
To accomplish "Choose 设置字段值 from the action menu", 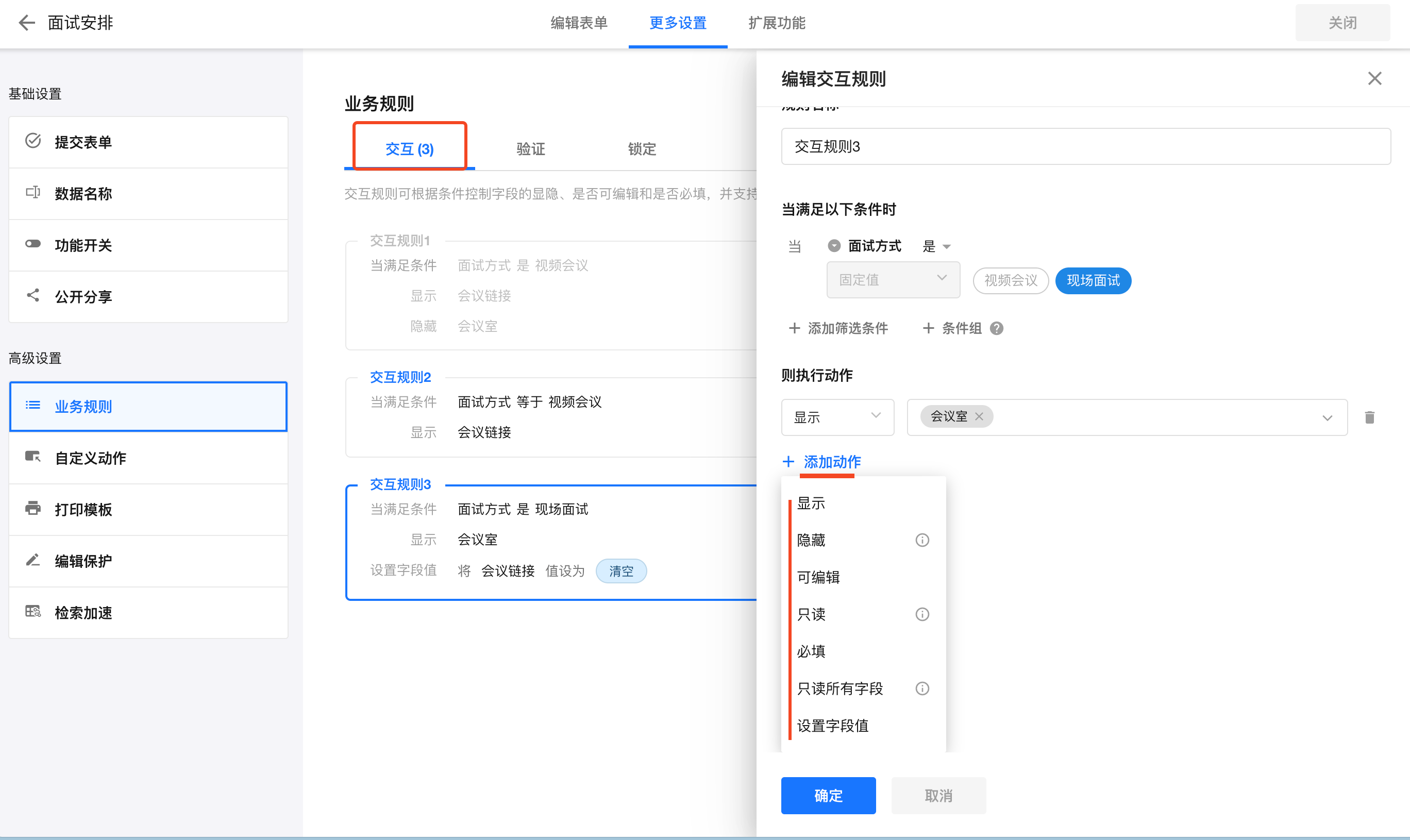I will 832,726.
